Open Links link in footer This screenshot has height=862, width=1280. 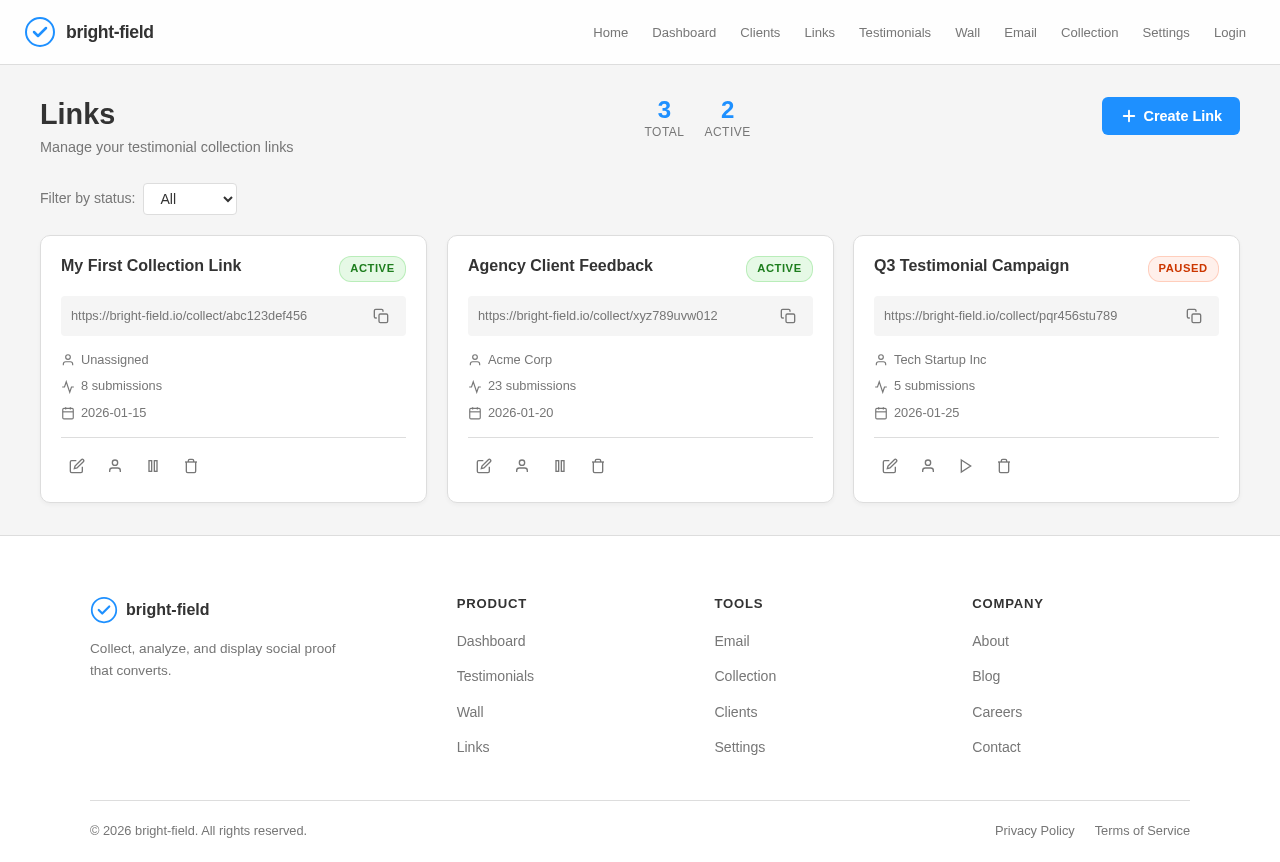pyautogui.click(x=473, y=747)
